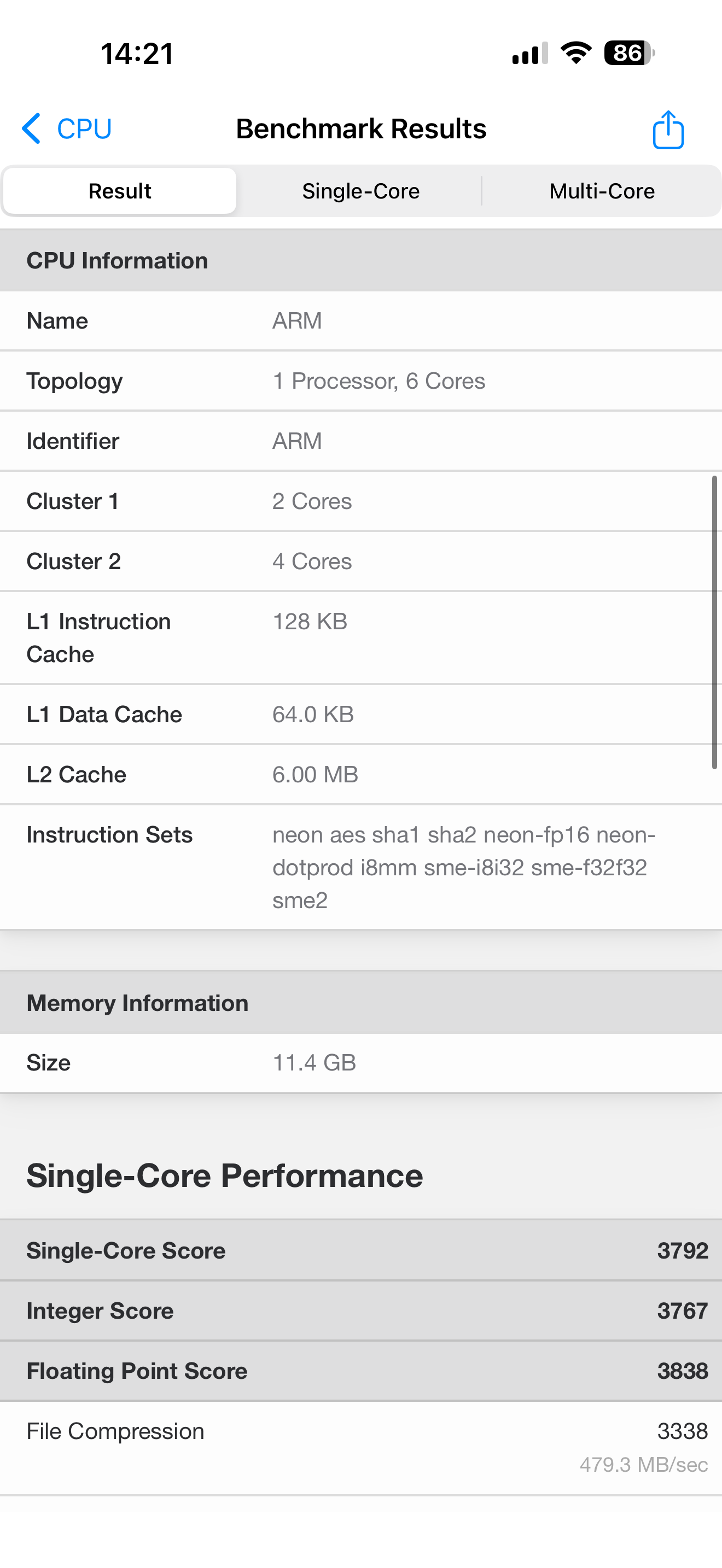Tap the Instruction Sets row

[x=361, y=867]
